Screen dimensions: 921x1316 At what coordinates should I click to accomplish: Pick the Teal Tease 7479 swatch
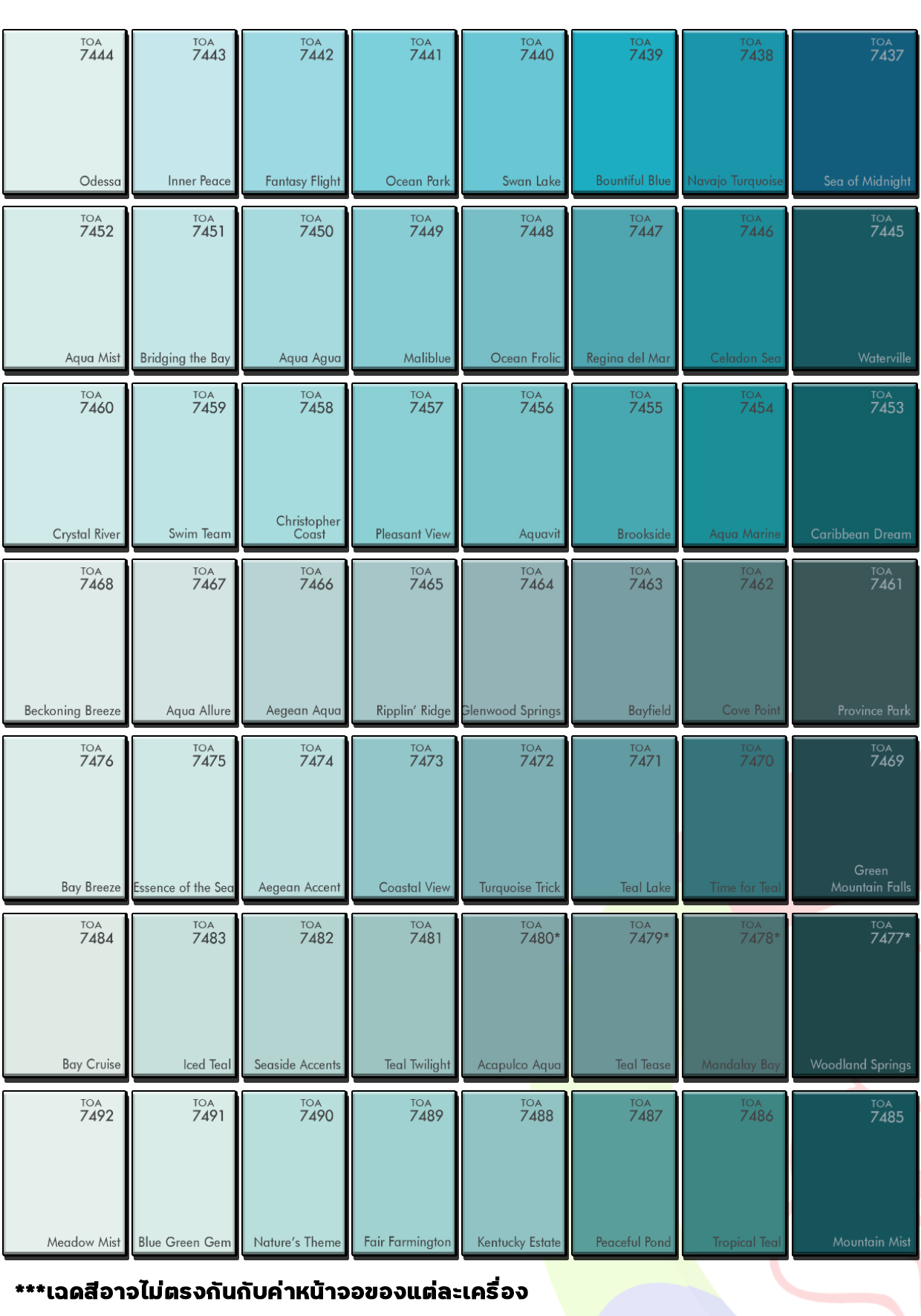coord(624,996)
